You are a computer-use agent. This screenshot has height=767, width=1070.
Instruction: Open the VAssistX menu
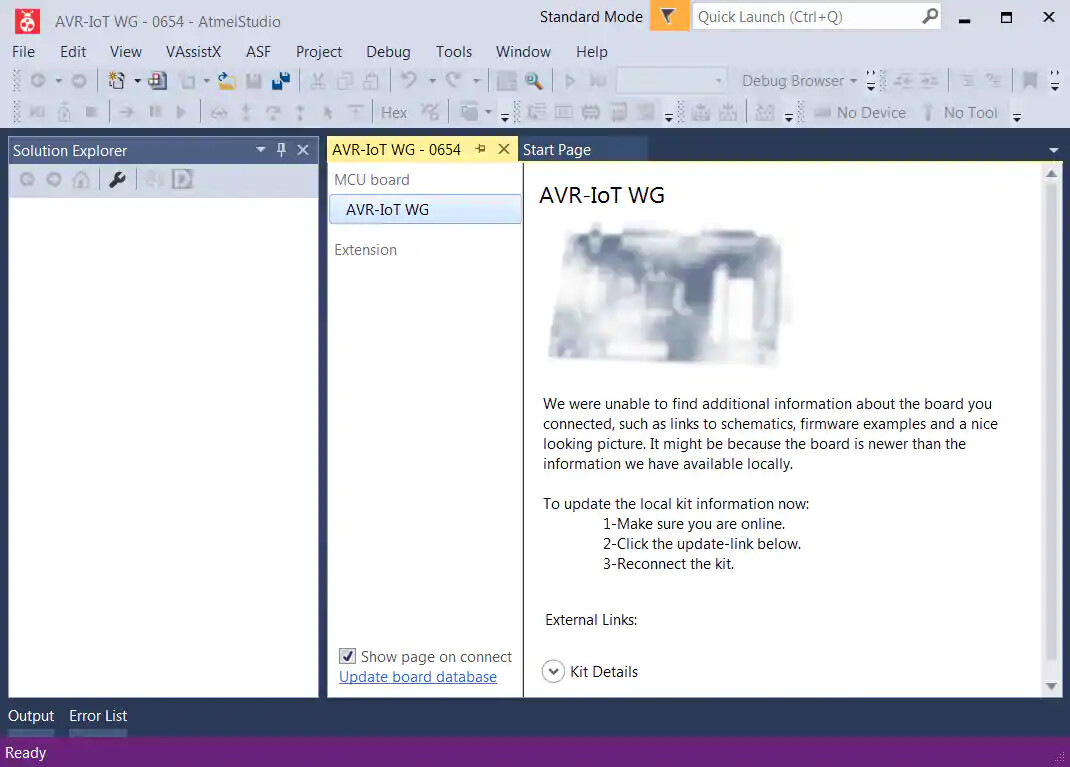(193, 52)
